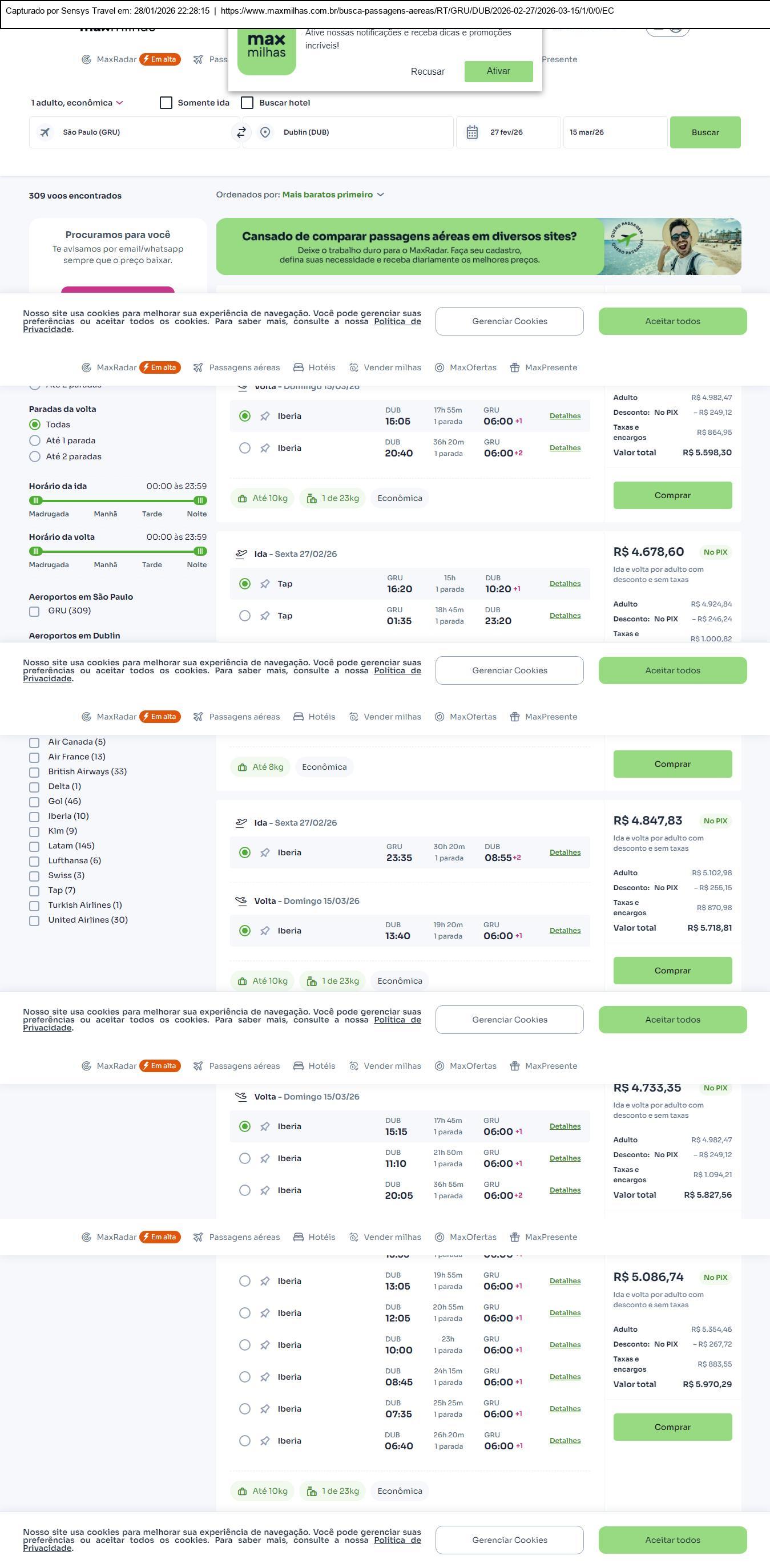Click the airplane icon in São Paulo field

[x=45, y=132]
